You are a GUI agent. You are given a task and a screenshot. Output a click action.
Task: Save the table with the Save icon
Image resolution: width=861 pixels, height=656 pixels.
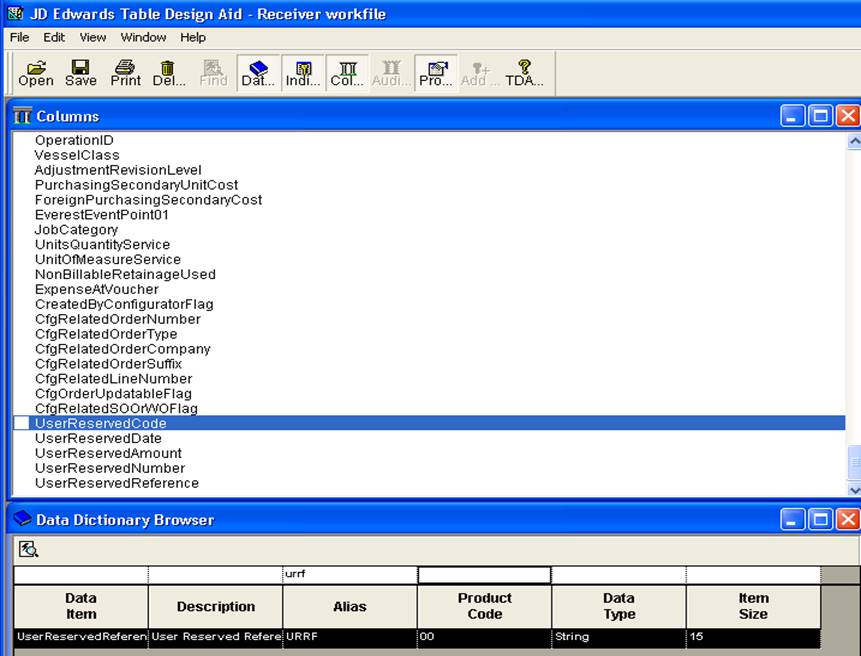pos(81,73)
